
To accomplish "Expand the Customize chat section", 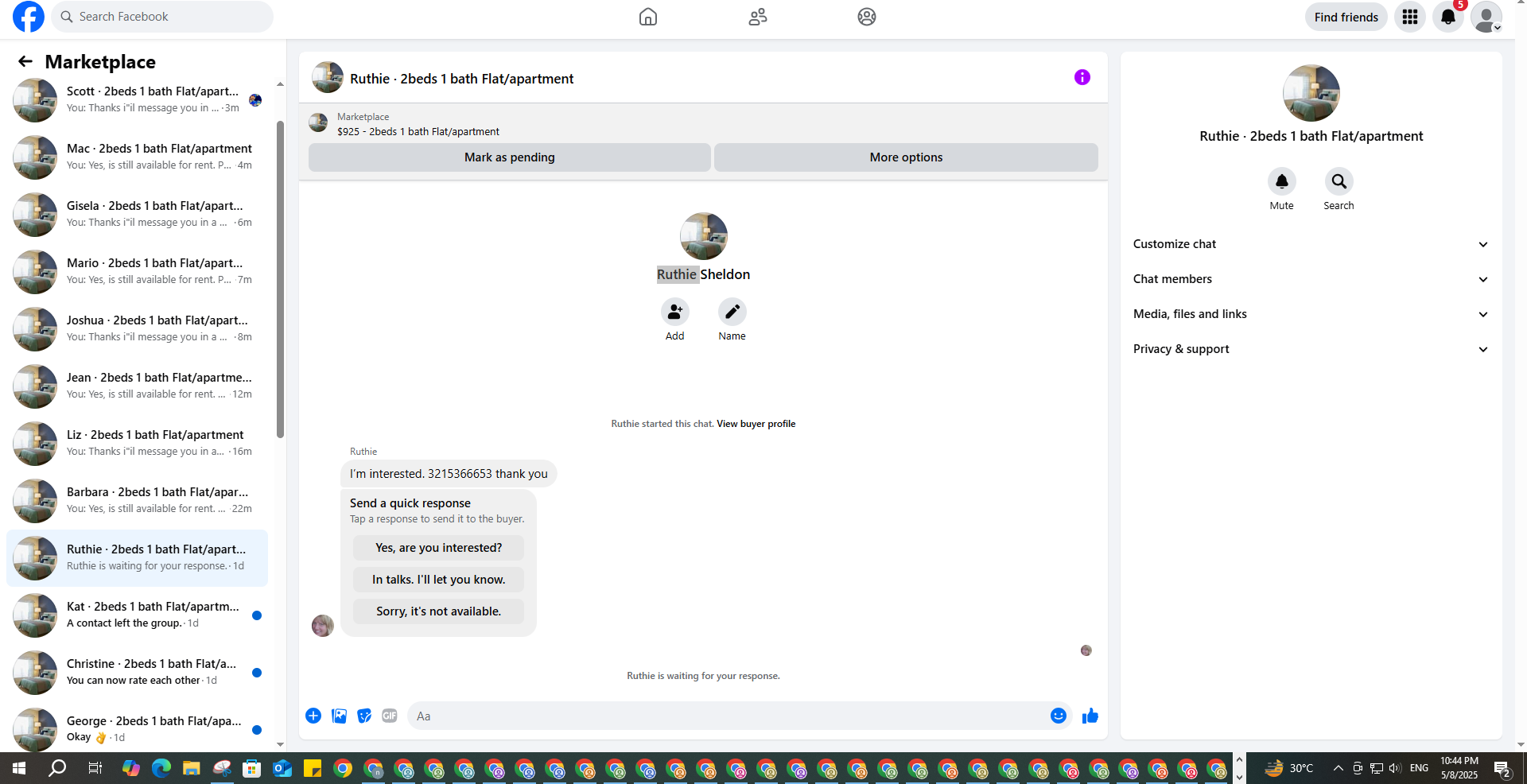I will (1311, 244).
